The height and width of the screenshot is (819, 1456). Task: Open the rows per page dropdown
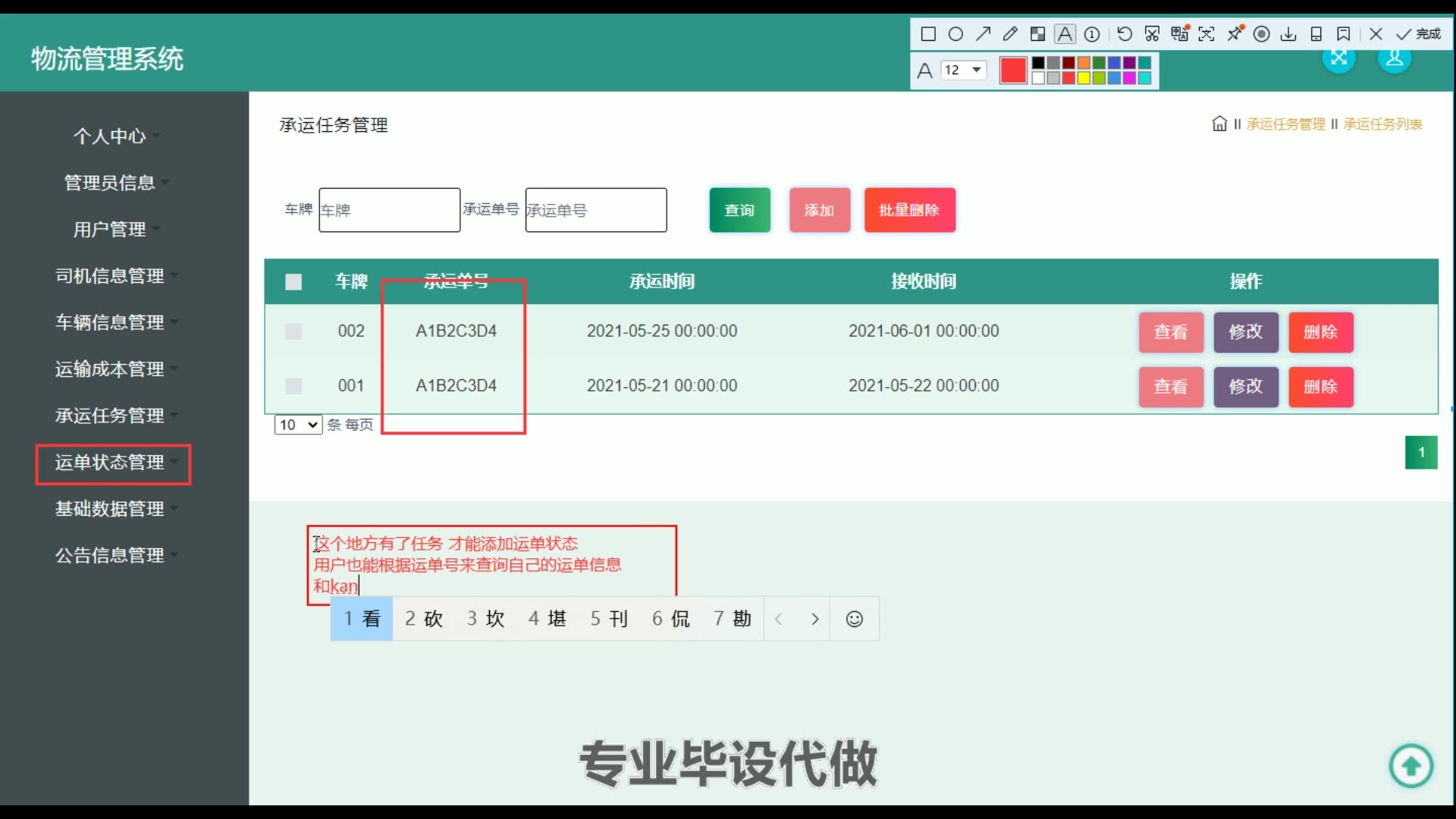click(298, 425)
